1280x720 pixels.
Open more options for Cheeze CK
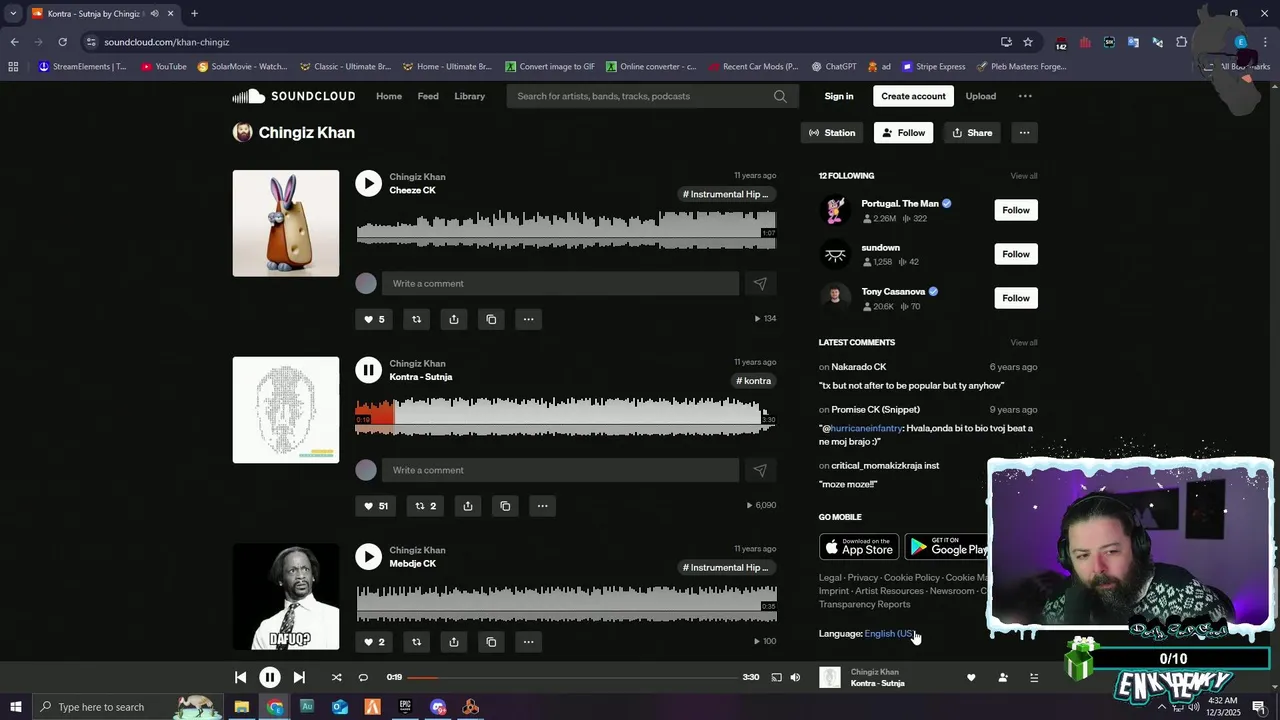528,319
